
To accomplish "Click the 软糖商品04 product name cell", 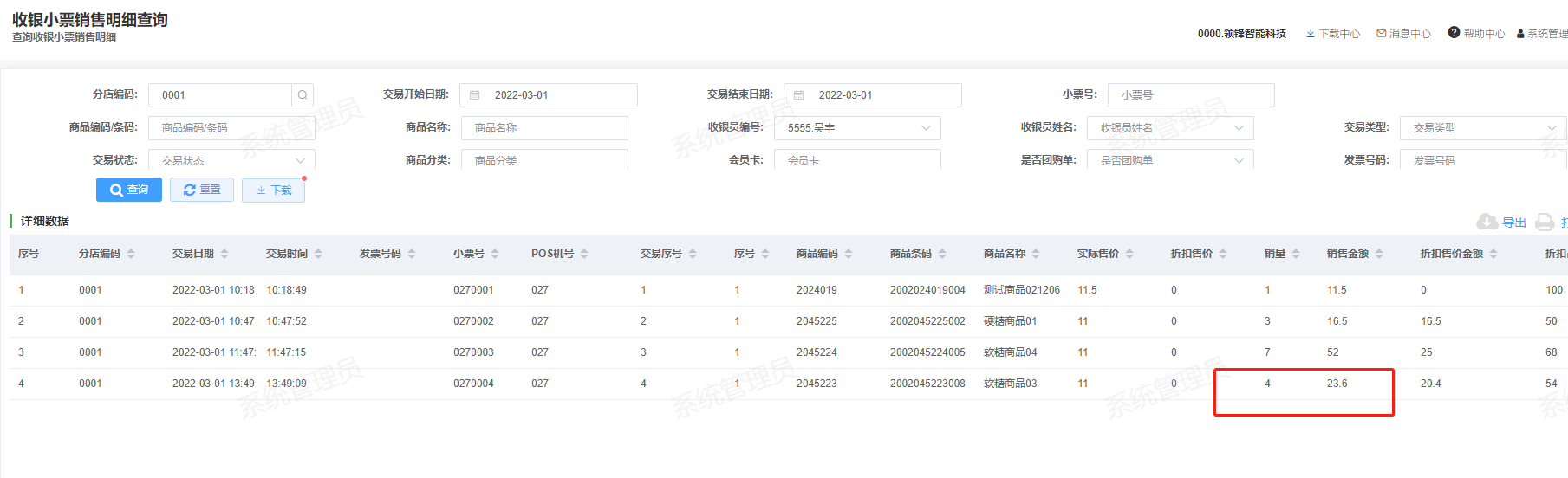I will (1010, 352).
